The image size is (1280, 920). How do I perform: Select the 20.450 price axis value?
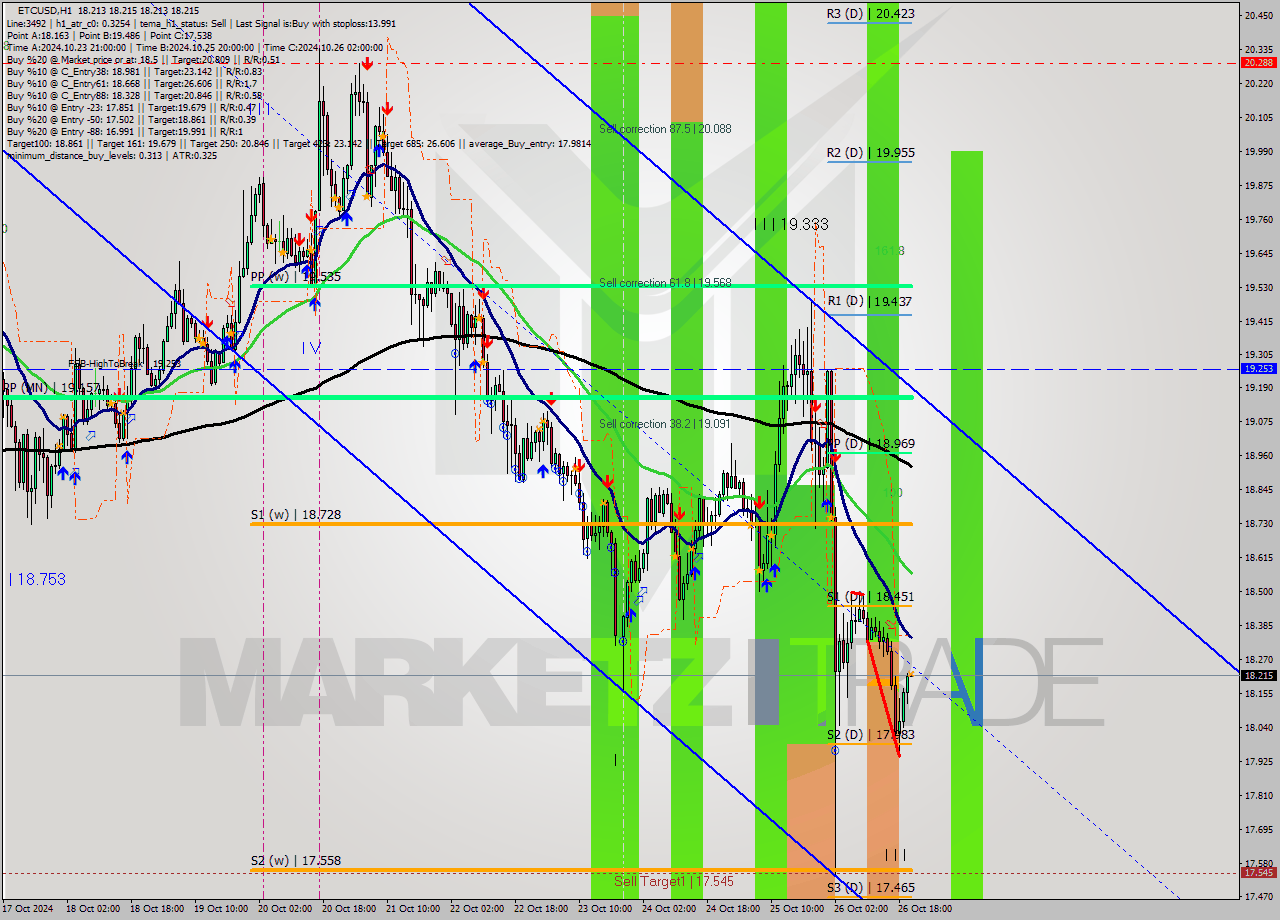(1258, 15)
